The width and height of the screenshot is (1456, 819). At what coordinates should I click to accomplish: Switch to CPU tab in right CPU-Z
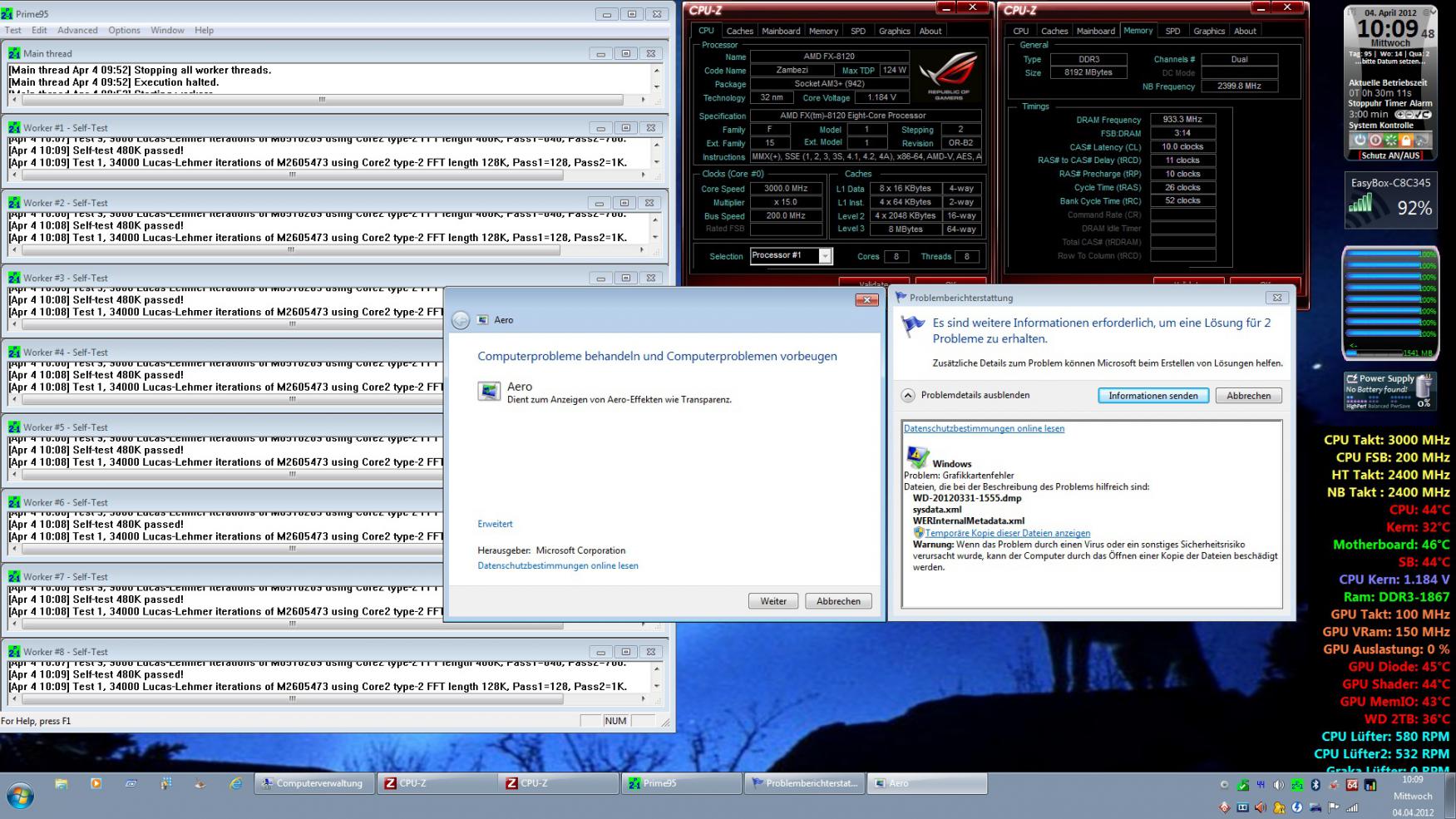tap(1020, 31)
